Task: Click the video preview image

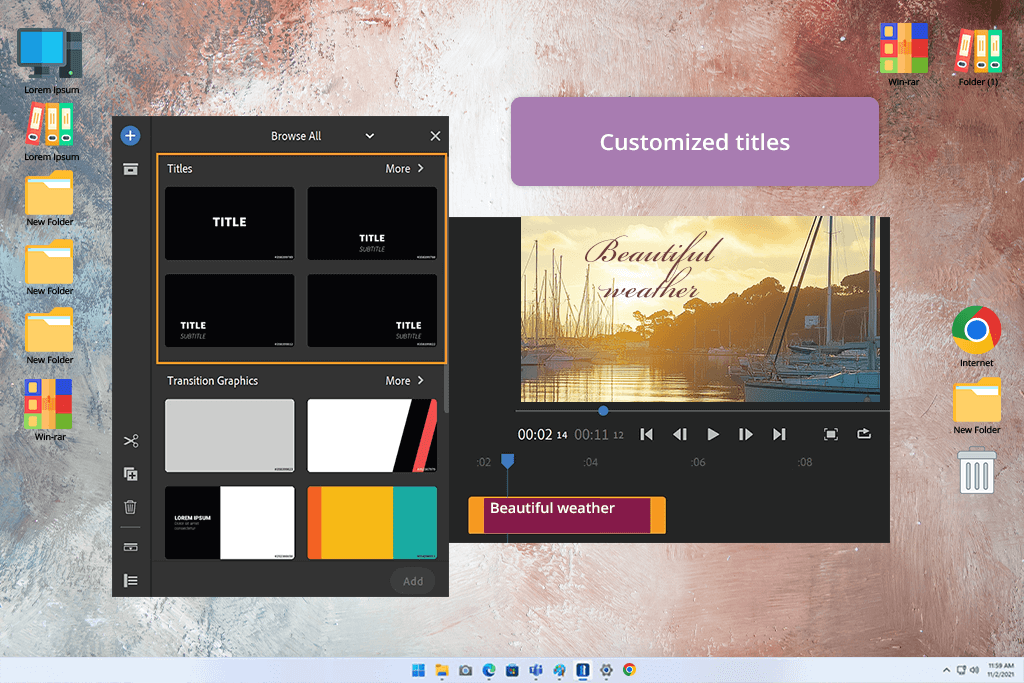Action: pyautogui.click(x=700, y=309)
